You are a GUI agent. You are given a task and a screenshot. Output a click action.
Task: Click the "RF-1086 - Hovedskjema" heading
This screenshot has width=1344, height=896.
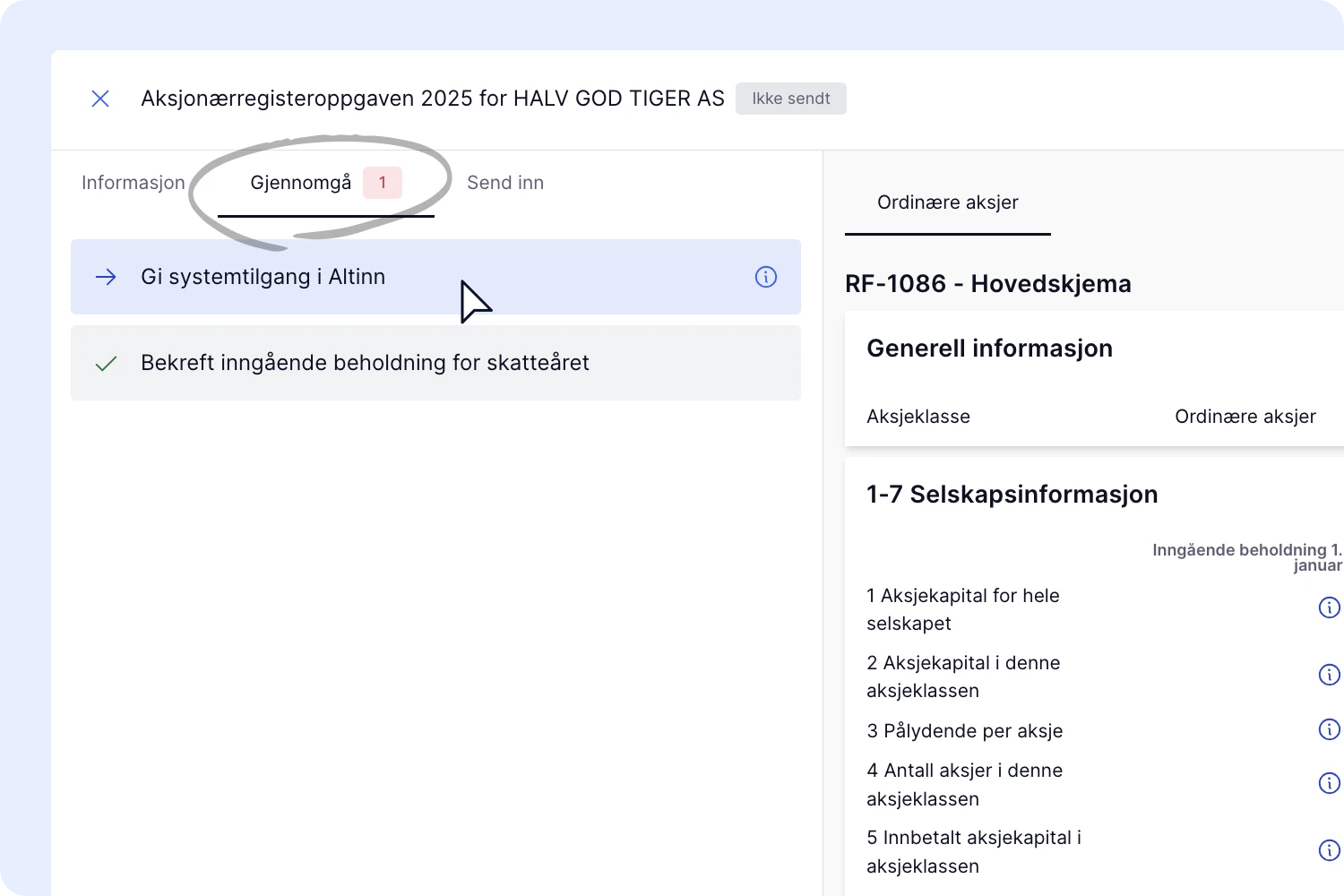pyautogui.click(x=987, y=284)
